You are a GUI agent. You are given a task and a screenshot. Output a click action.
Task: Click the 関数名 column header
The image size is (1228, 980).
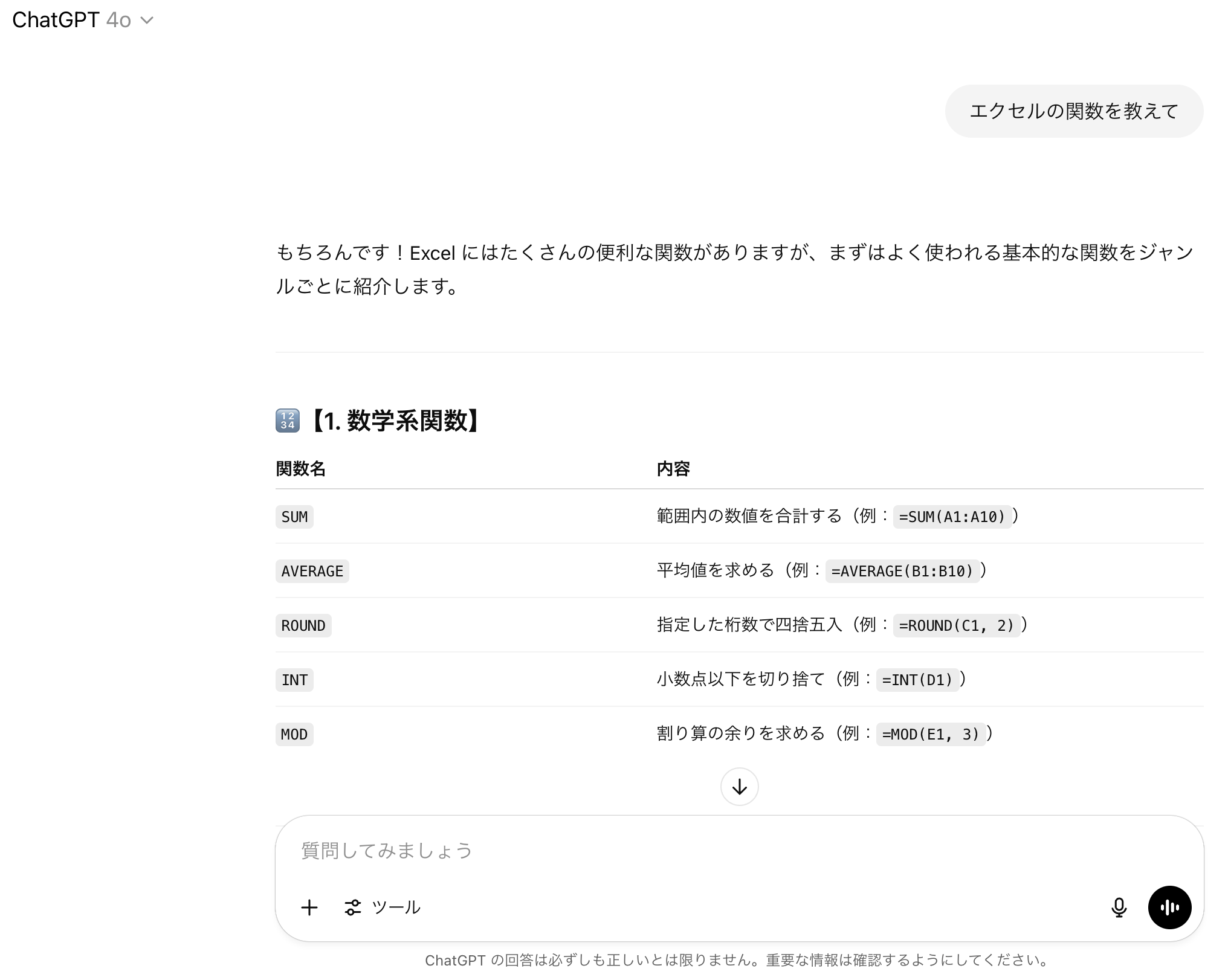click(x=300, y=468)
